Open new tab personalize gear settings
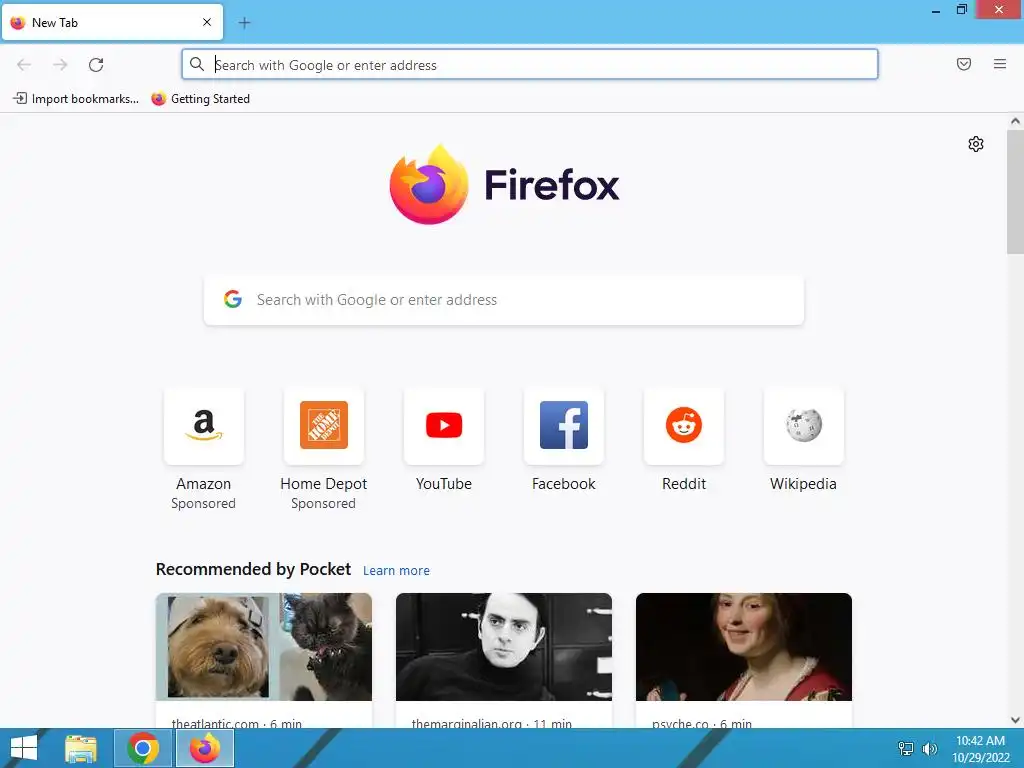1024x768 pixels. (x=976, y=144)
